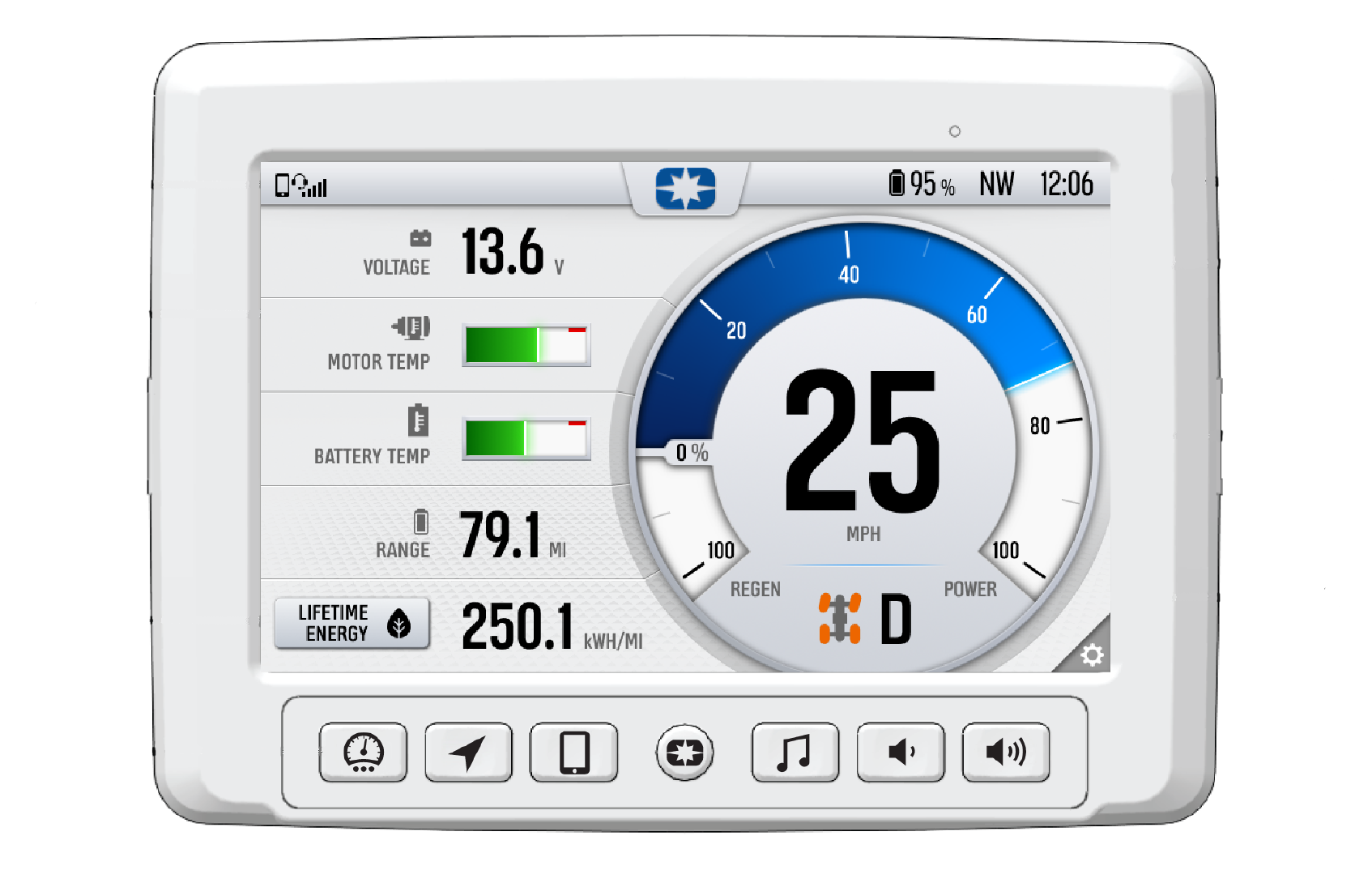The width and height of the screenshot is (1372, 870).
Task: Tap the battery 95% status indicator
Action: pyautogui.click(x=922, y=184)
